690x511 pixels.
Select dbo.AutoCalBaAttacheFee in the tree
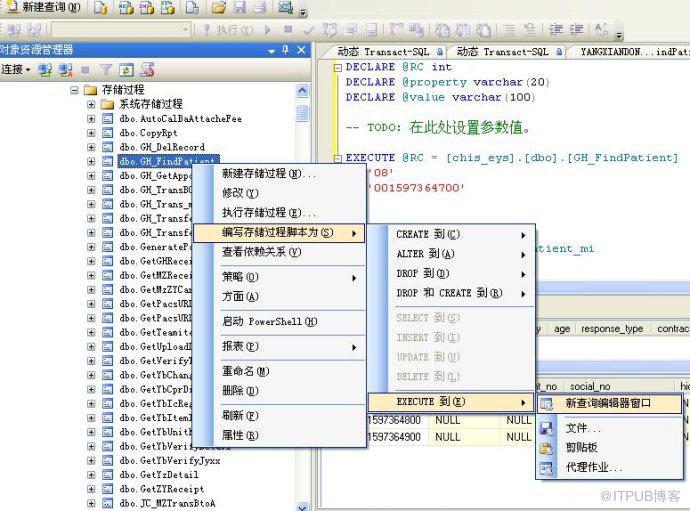[x=180, y=119]
